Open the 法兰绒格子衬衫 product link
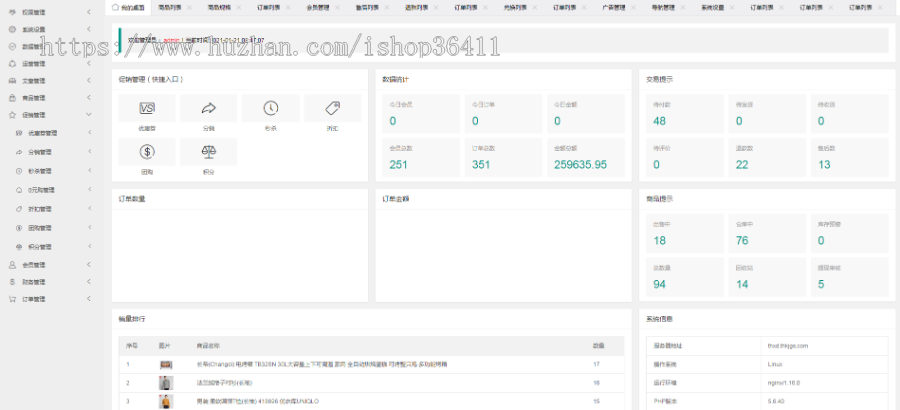Screen dimensions: 900x410 tap(225, 382)
